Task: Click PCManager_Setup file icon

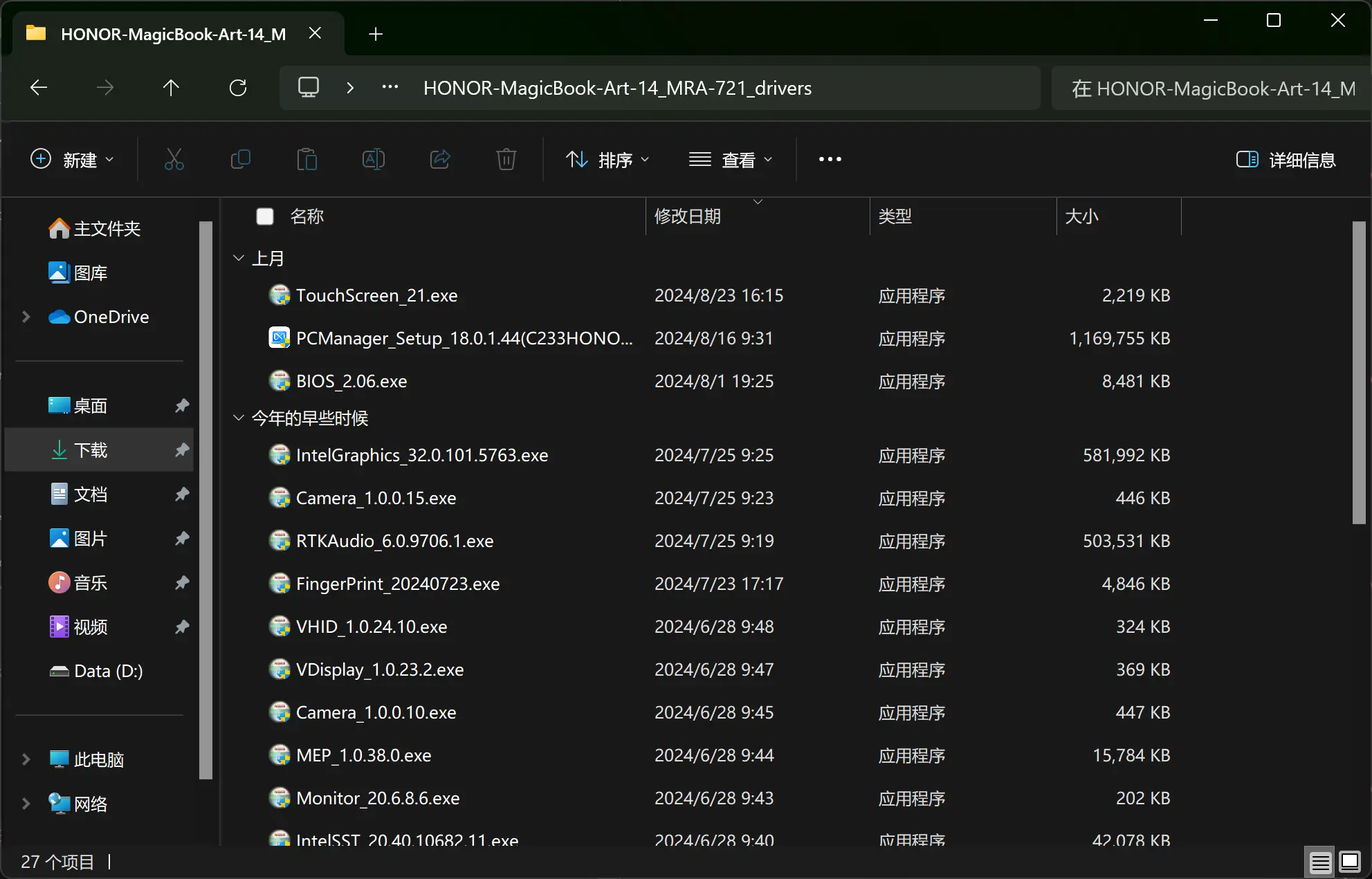Action: pos(280,338)
